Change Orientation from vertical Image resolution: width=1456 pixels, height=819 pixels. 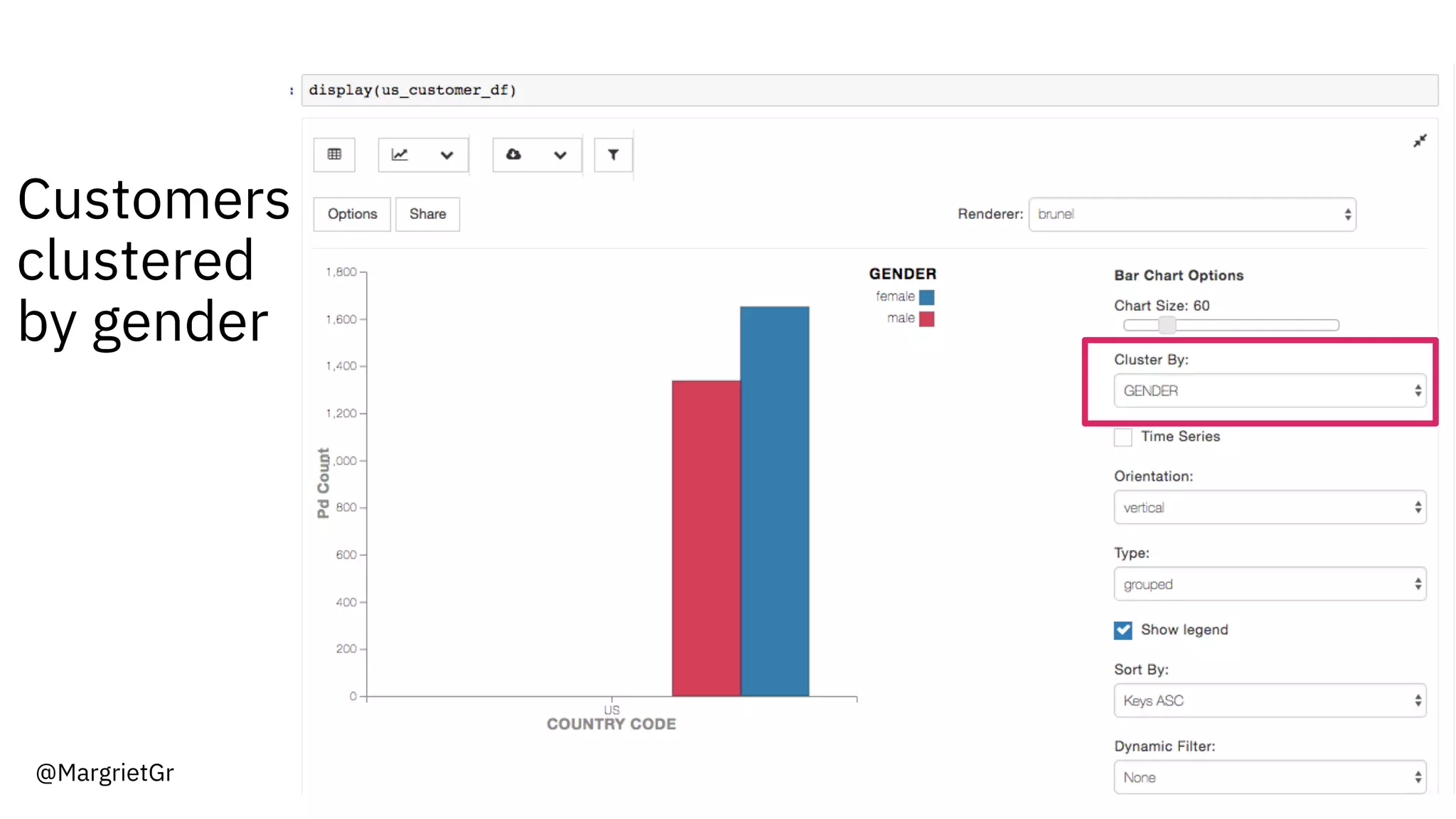point(1269,507)
